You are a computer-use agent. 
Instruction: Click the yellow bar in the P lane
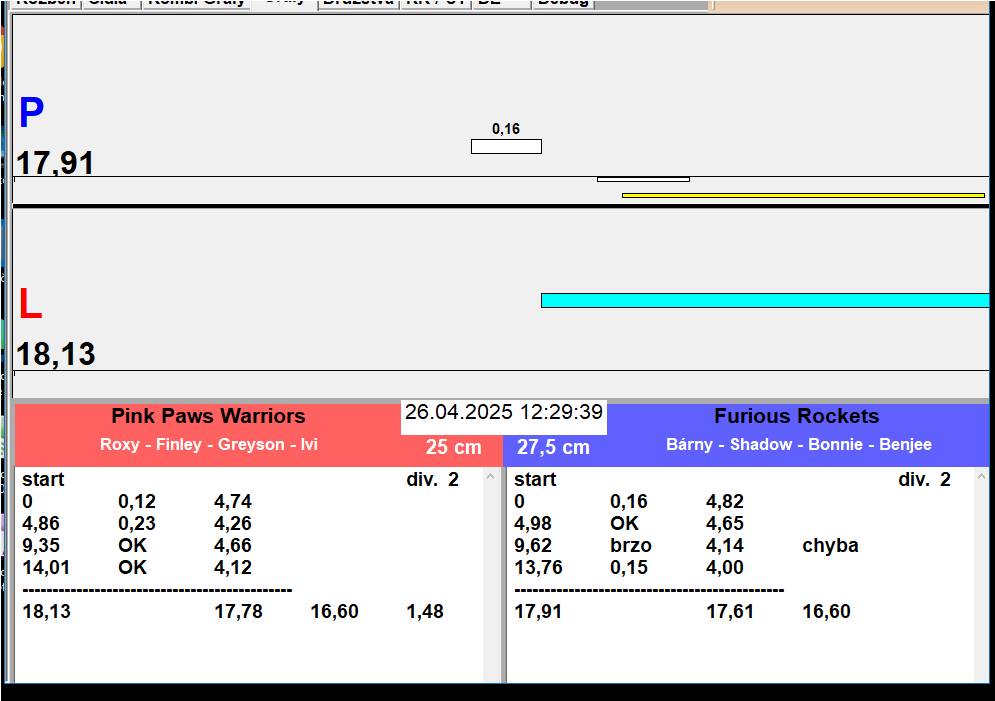point(802,195)
